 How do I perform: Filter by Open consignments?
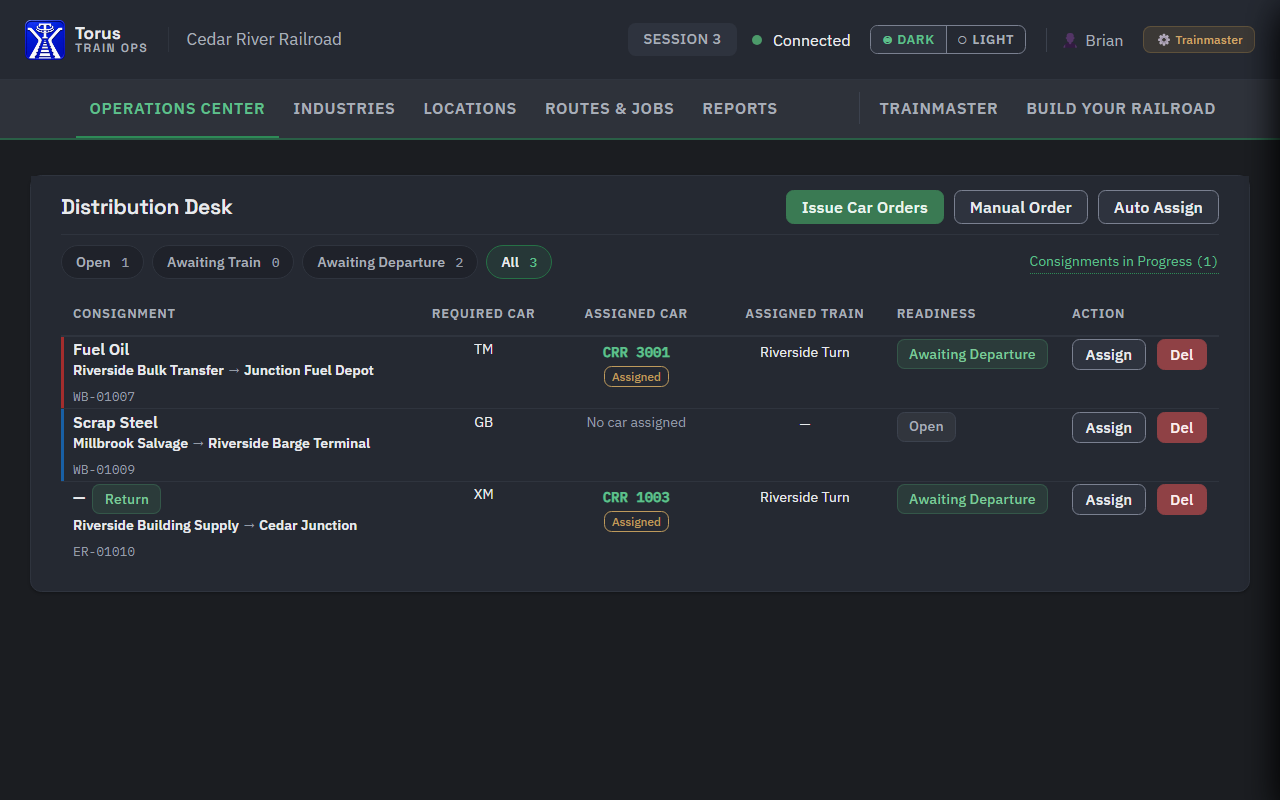click(103, 262)
